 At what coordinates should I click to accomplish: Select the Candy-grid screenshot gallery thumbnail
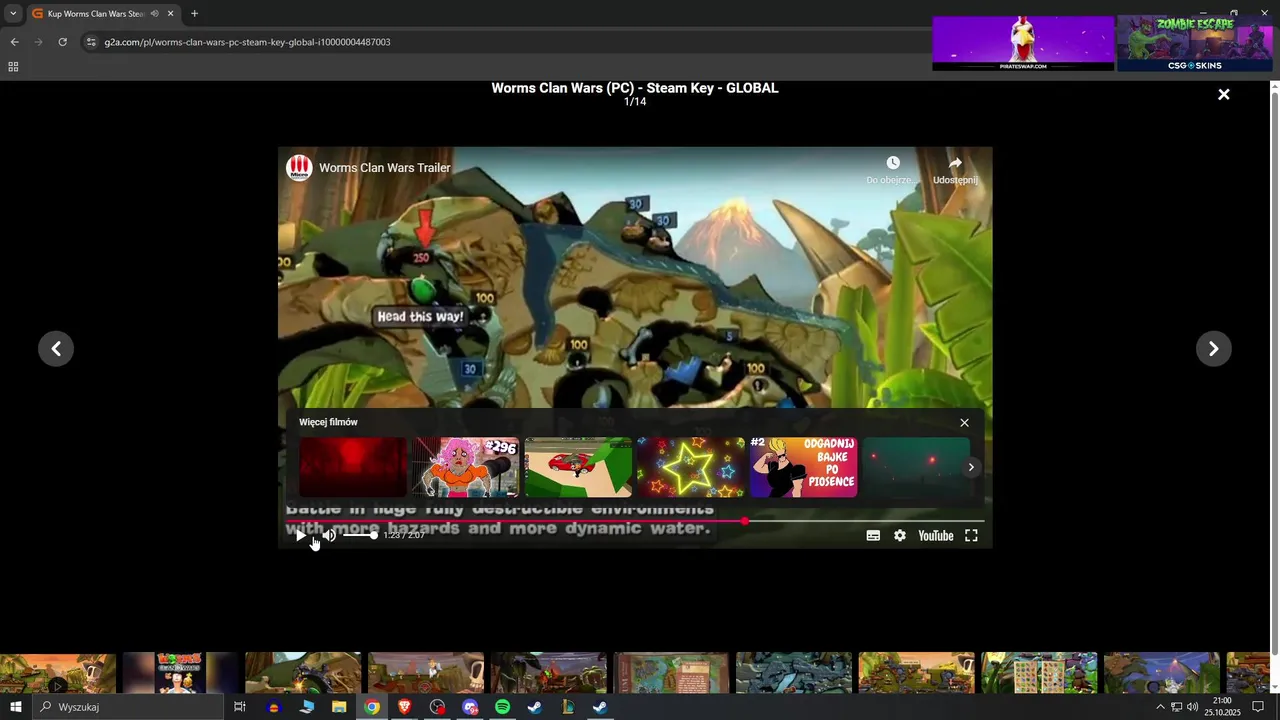(1039, 673)
